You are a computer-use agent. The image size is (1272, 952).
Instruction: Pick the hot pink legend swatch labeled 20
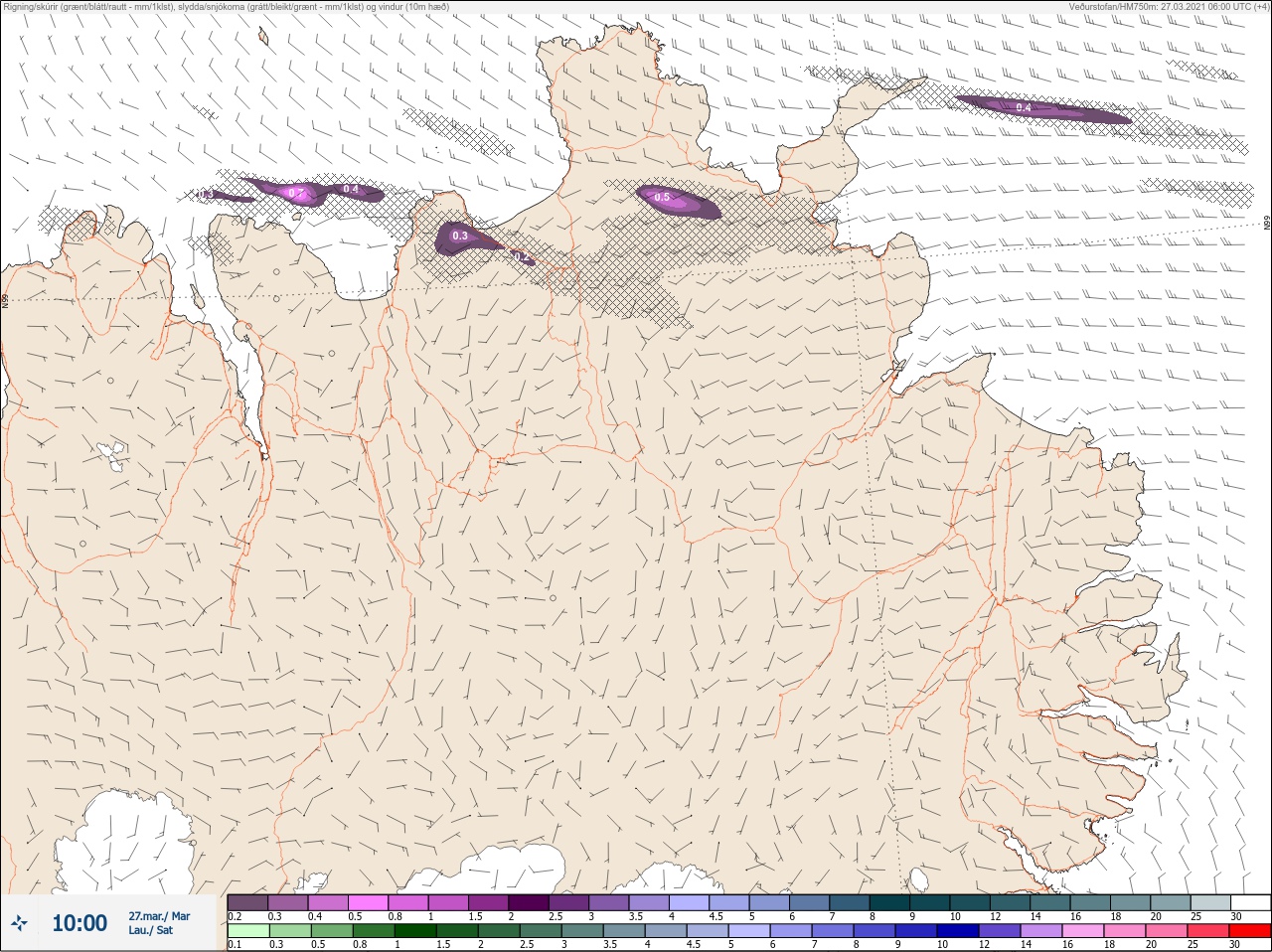pyautogui.click(x=1166, y=931)
